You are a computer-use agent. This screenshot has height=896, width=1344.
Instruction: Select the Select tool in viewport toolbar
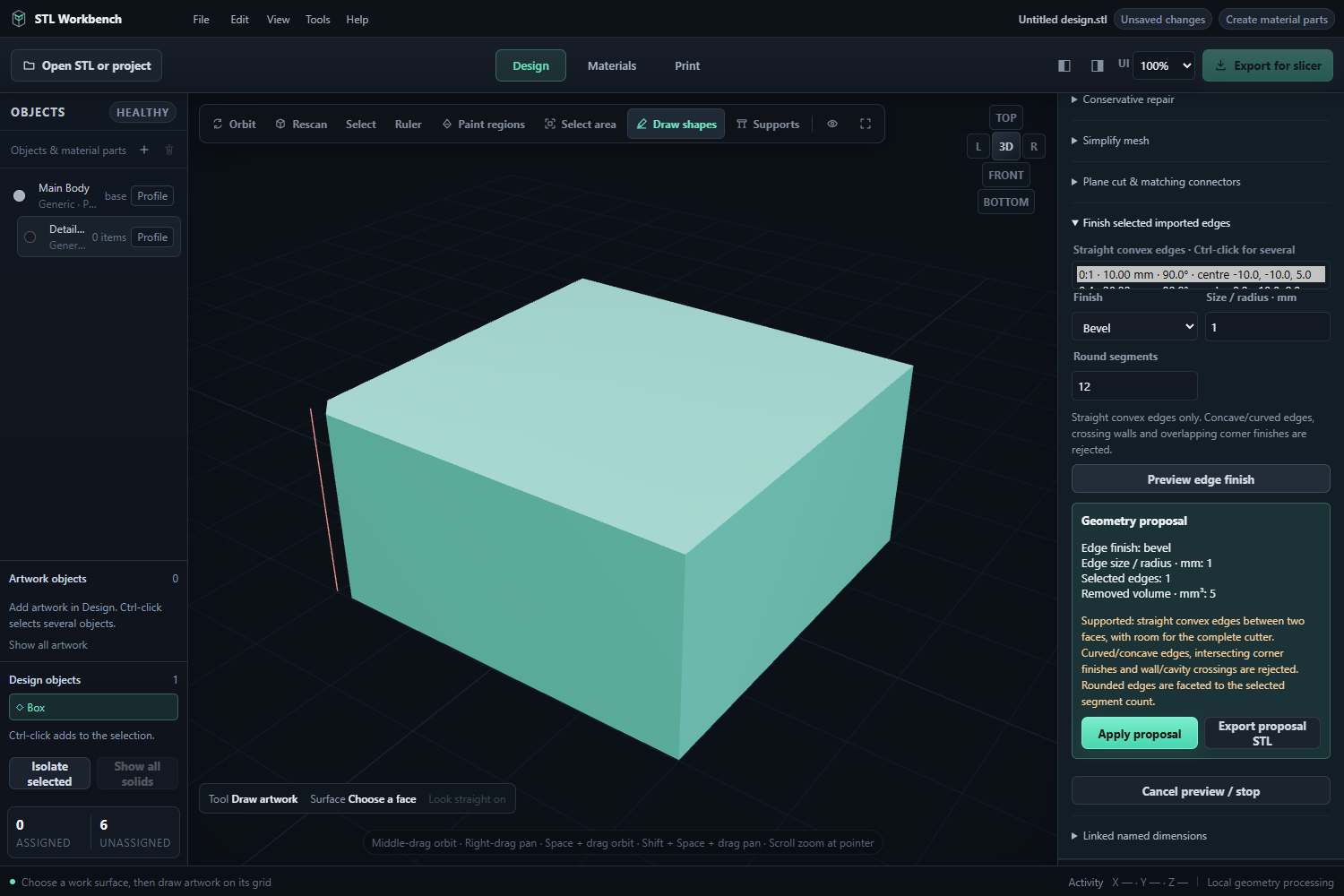tap(361, 124)
